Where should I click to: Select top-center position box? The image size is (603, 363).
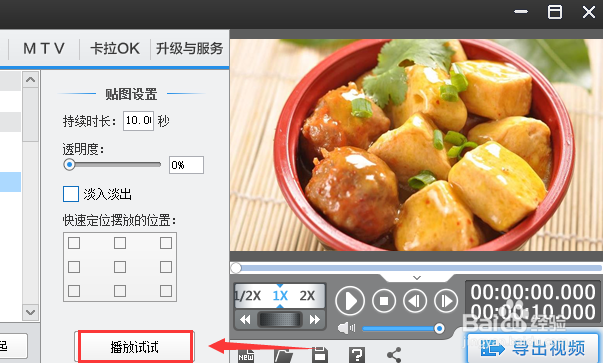[x=120, y=243]
